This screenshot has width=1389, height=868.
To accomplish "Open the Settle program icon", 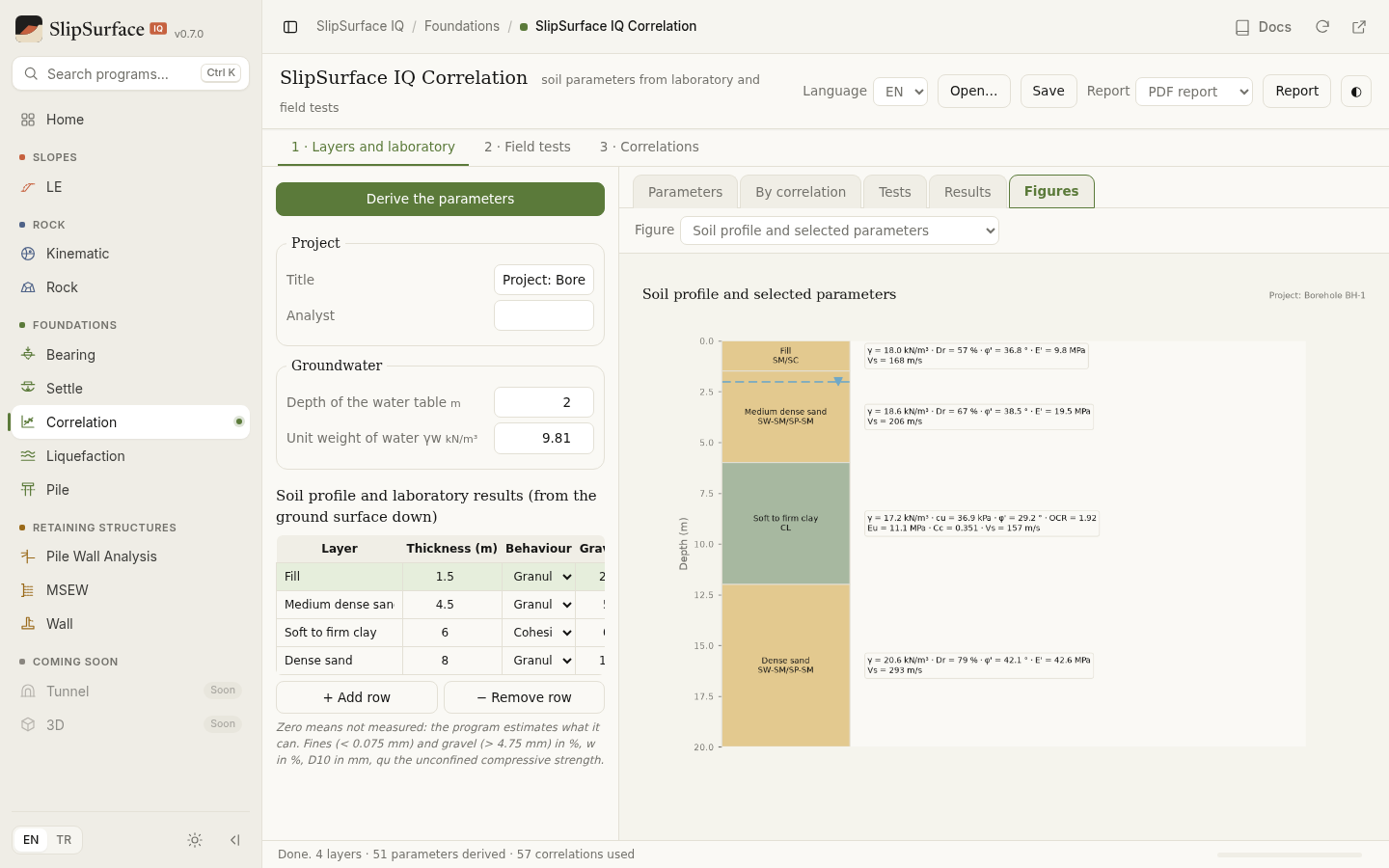I will point(28,389).
